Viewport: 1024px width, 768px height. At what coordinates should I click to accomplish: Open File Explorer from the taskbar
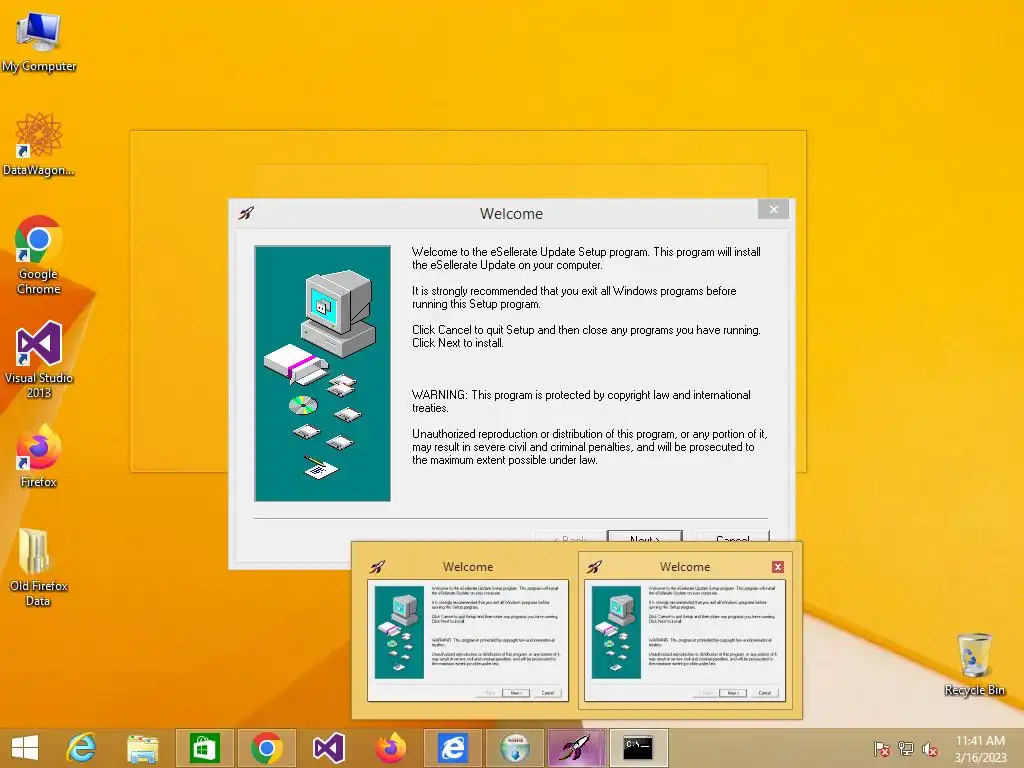tap(142, 748)
